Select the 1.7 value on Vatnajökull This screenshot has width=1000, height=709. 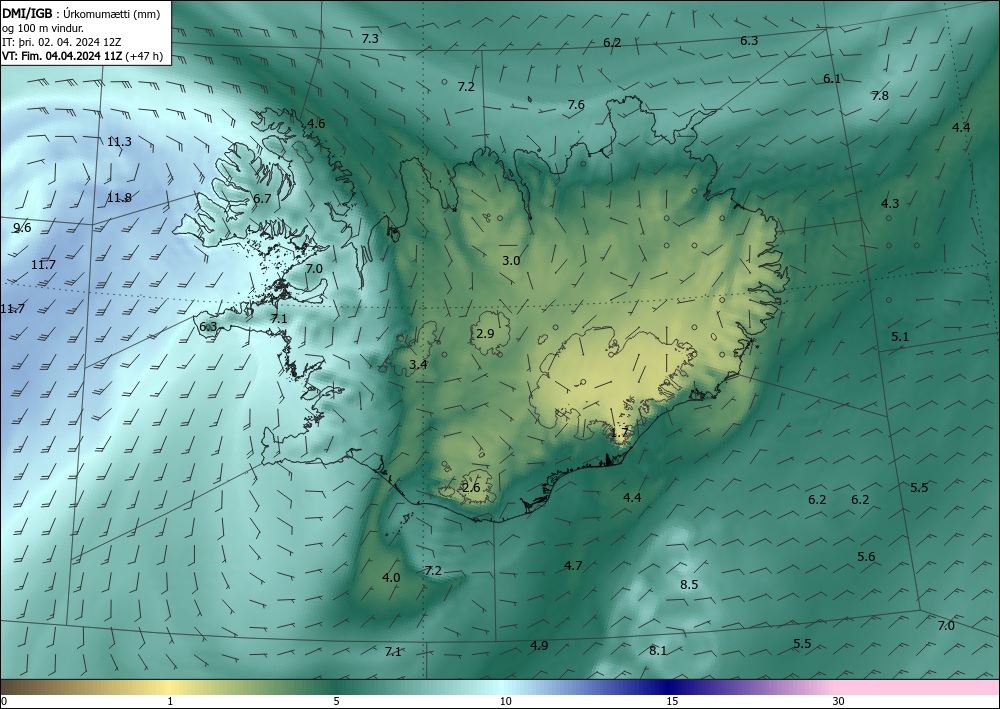620,432
